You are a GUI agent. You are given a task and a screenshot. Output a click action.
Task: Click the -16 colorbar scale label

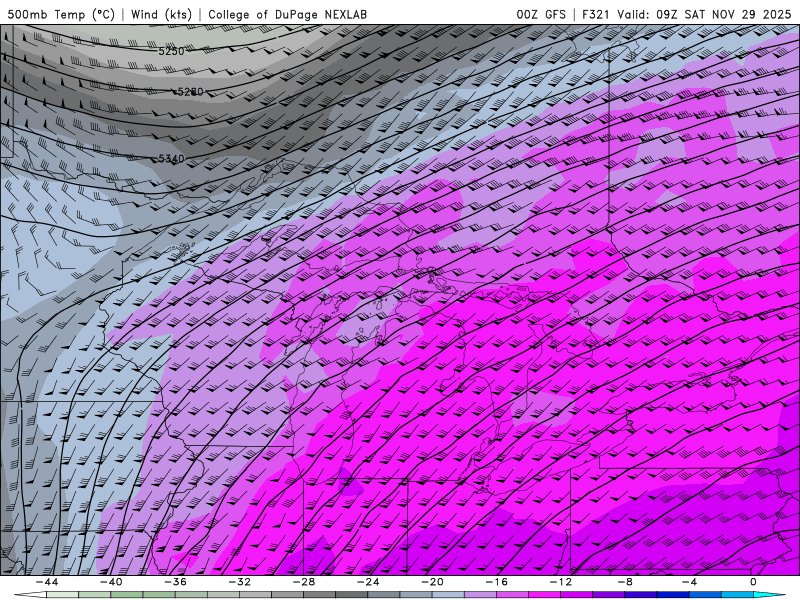point(497,582)
